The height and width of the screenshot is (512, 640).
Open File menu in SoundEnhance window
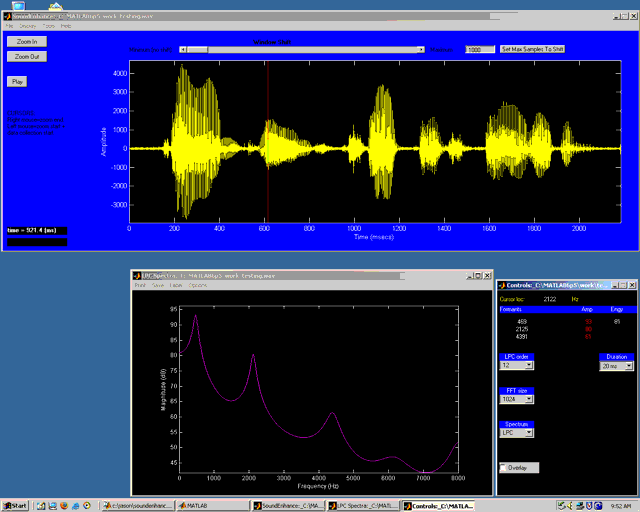click(x=10, y=25)
